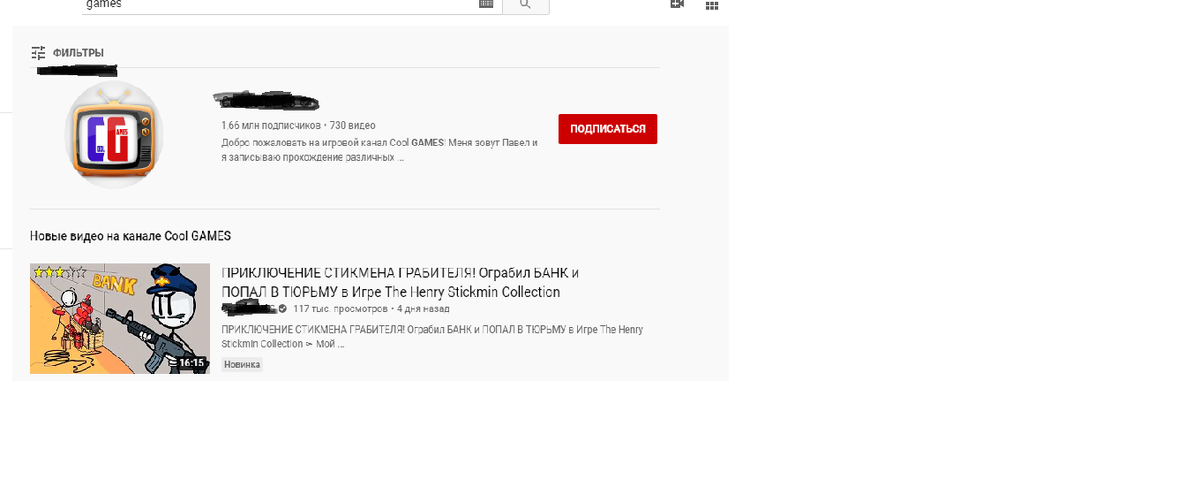Click the channel description "Добро пожаловать на игровой канал"
This screenshot has width=1200, height=495.
coord(379,150)
